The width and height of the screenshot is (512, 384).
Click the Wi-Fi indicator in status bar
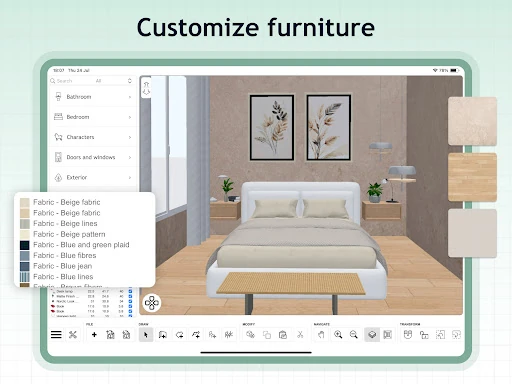[x=435, y=70]
